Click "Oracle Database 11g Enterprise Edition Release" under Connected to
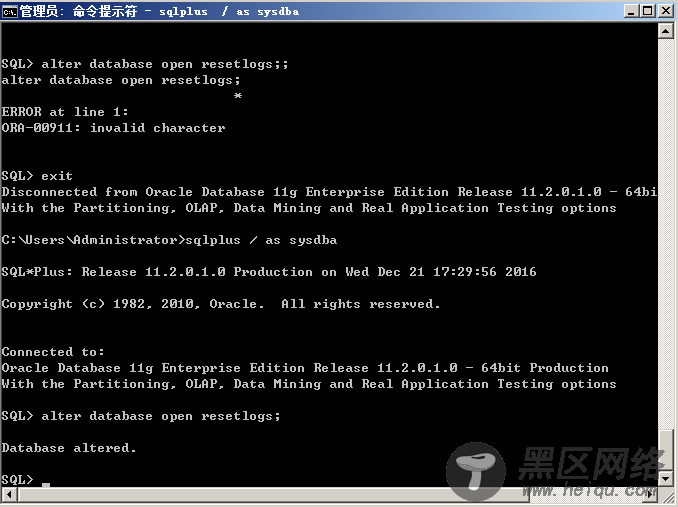 click(x=305, y=368)
